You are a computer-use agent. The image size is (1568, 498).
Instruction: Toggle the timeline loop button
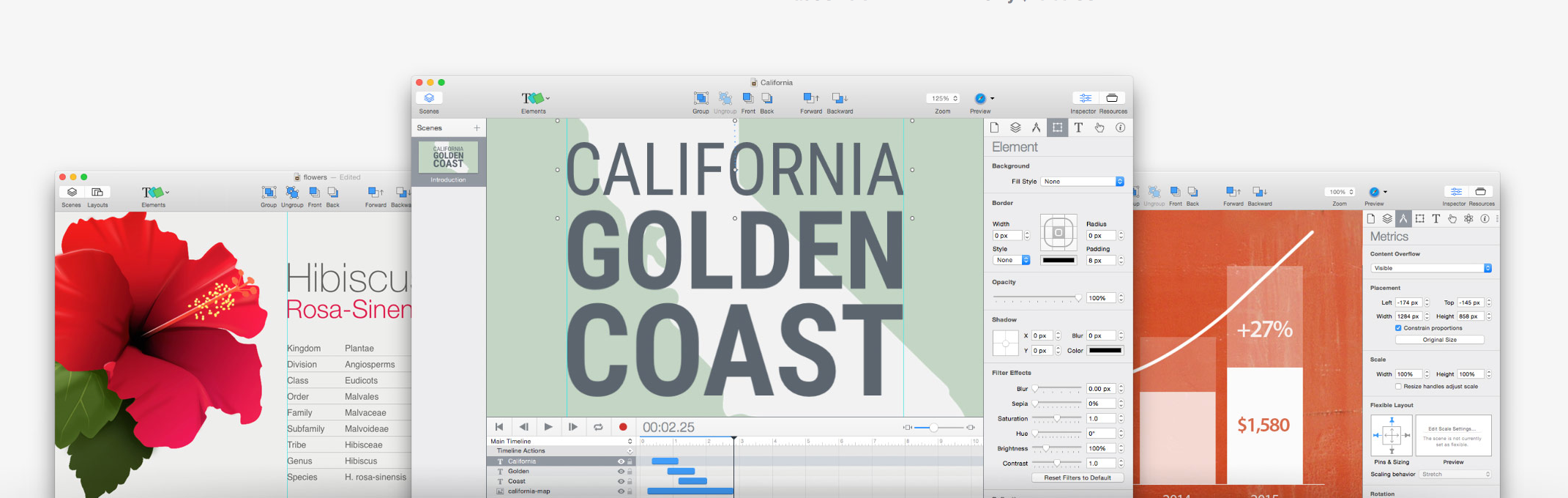click(598, 427)
